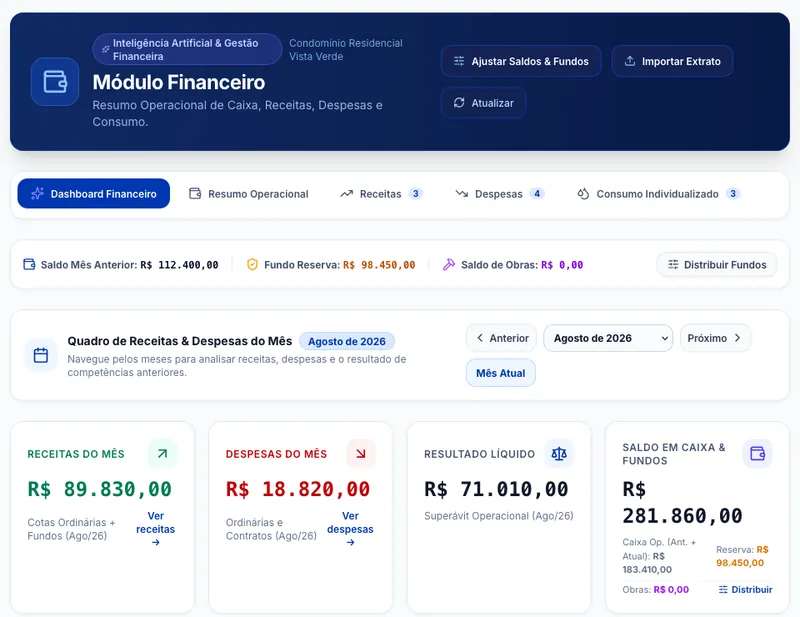Click the Fundo Reserva value R$ 98.450,00
The height and width of the screenshot is (617, 800).
coord(379,265)
